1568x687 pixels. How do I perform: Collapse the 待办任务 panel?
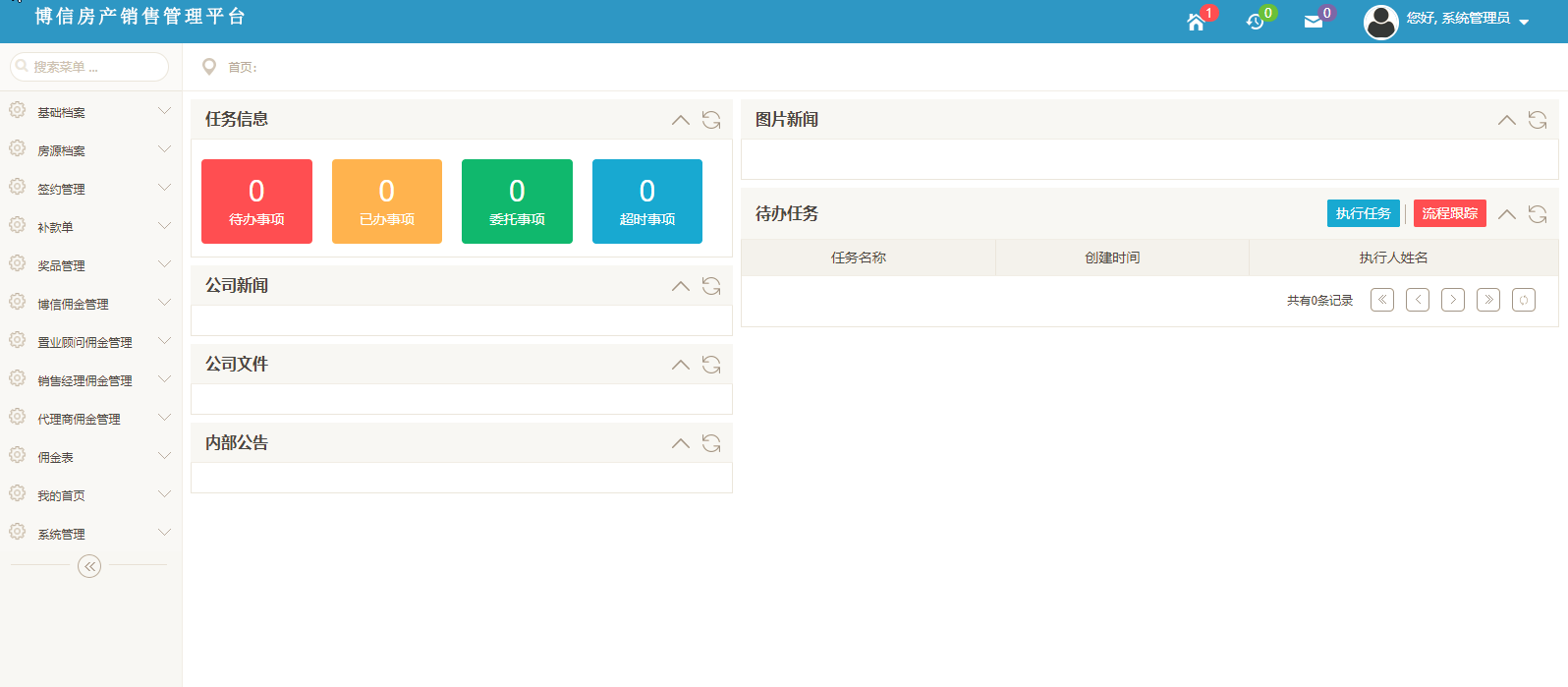pos(1507,214)
